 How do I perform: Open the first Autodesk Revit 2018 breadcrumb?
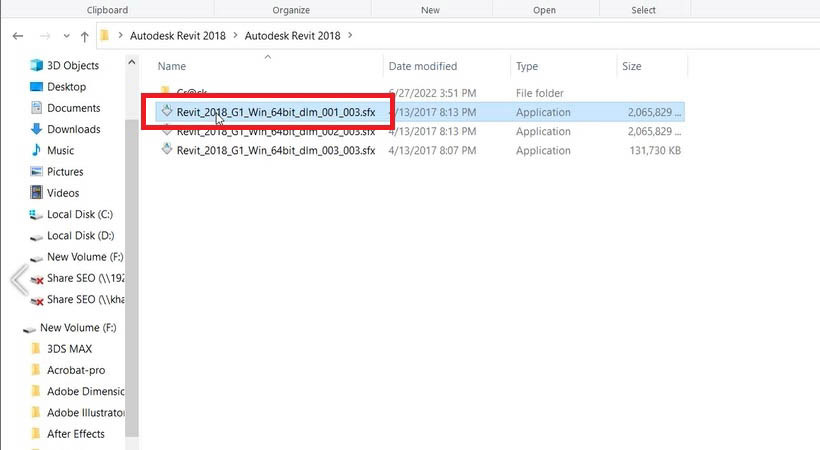[178, 36]
